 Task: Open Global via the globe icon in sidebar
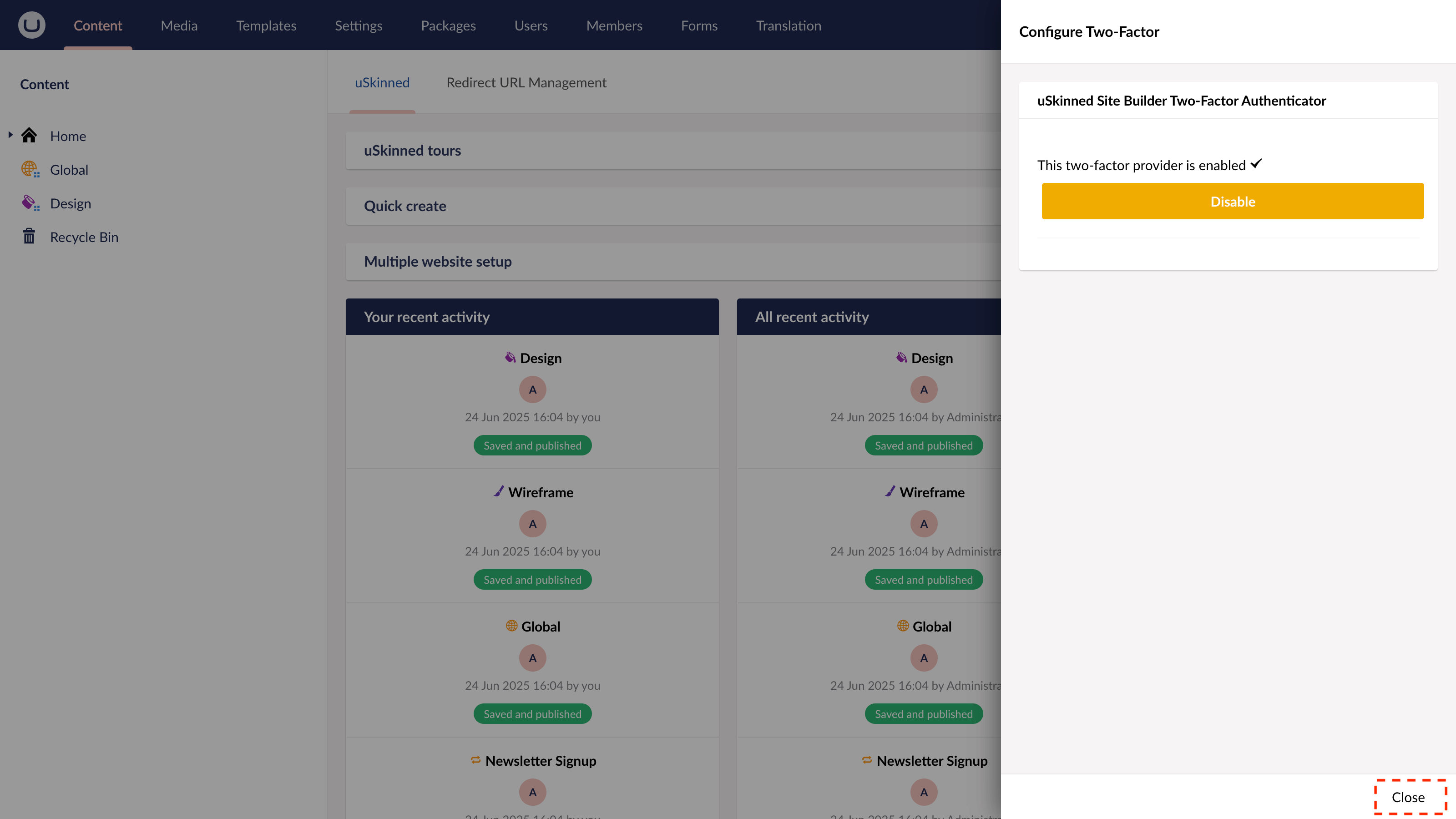click(x=30, y=169)
